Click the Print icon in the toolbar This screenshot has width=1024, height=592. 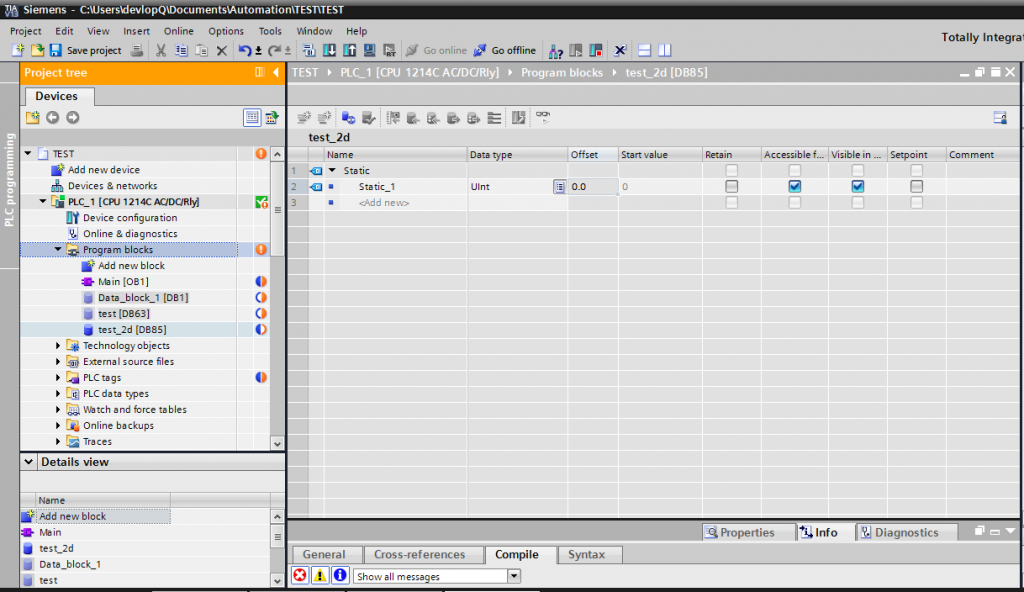point(136,50)
